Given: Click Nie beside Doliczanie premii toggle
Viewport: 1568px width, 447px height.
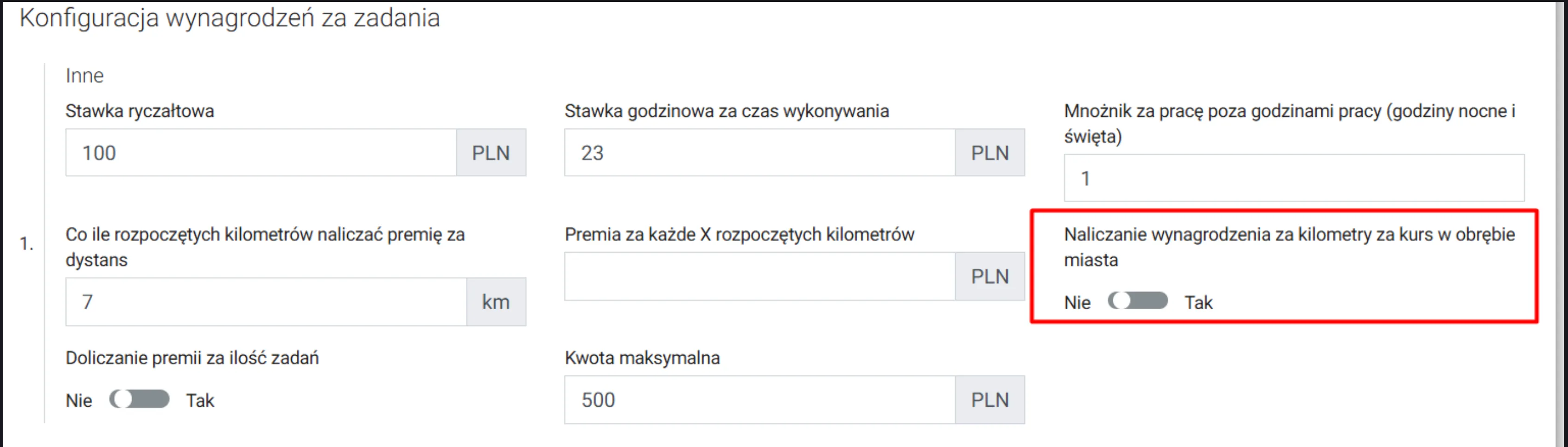Looking at the screenshot, I should point(78,401).
